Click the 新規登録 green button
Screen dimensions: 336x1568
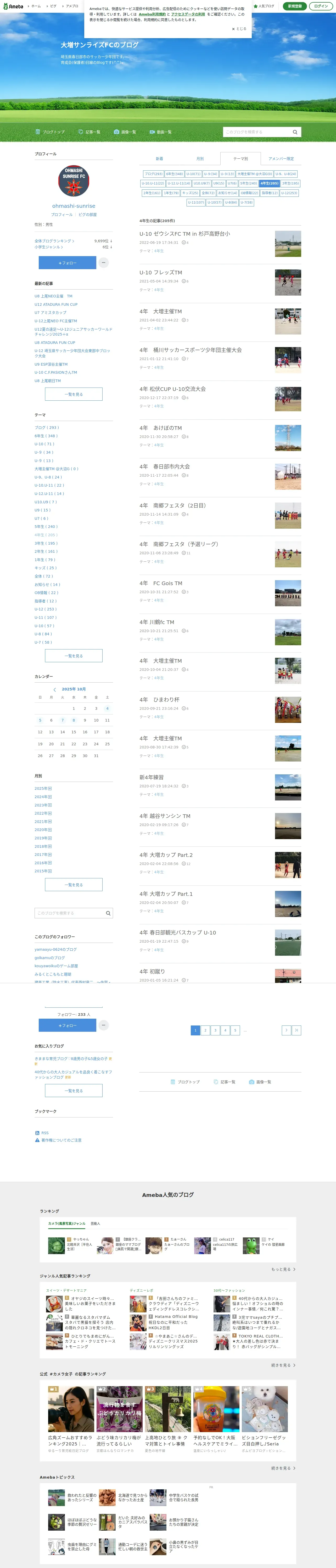(295, 6)
